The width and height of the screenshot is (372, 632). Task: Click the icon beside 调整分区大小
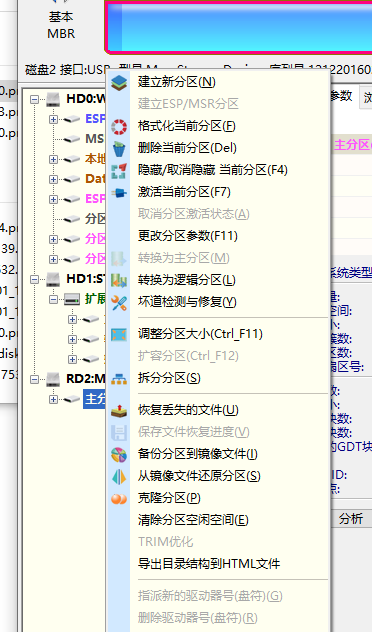click(119, 335)
